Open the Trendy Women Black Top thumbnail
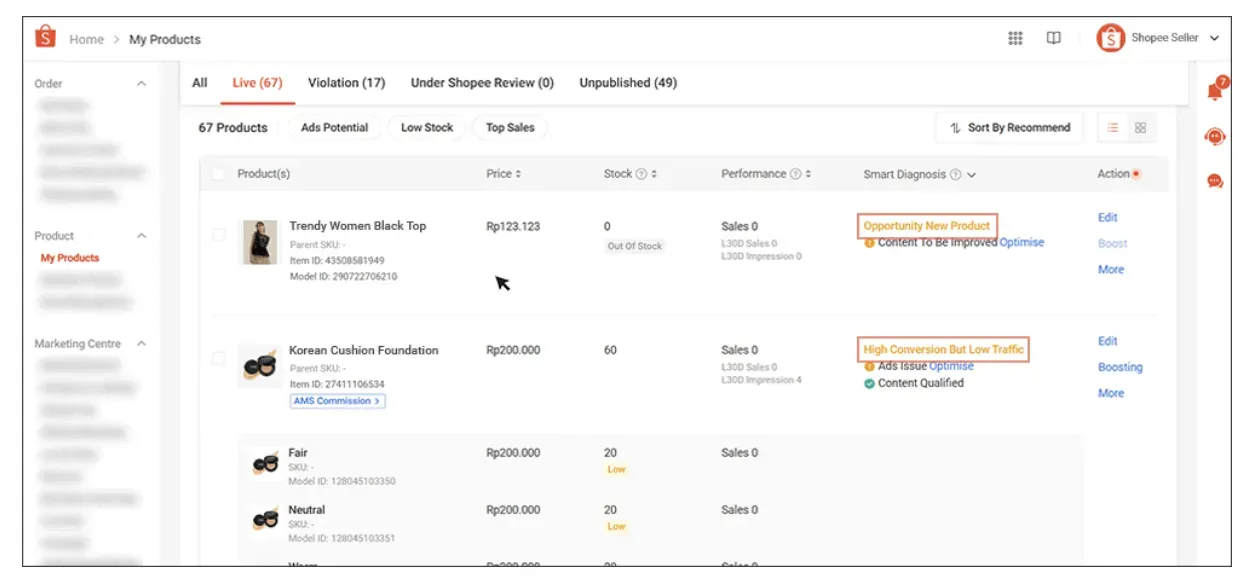 tap(260, 243)
